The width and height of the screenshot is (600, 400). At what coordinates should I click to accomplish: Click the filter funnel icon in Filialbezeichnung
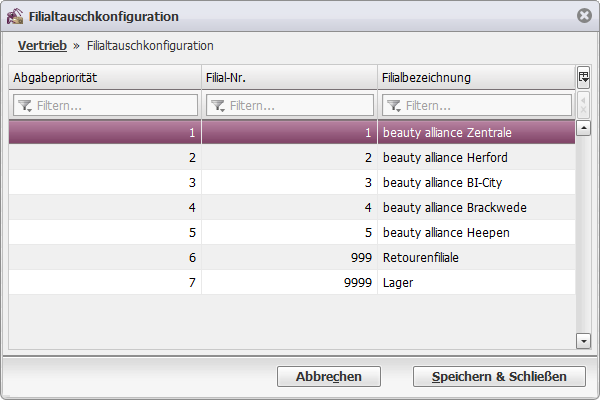point(394,105)
